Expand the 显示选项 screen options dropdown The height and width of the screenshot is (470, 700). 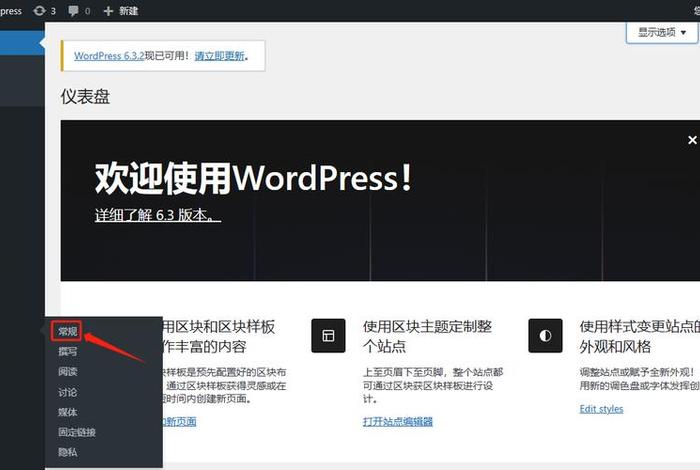(x=662, y=32)
